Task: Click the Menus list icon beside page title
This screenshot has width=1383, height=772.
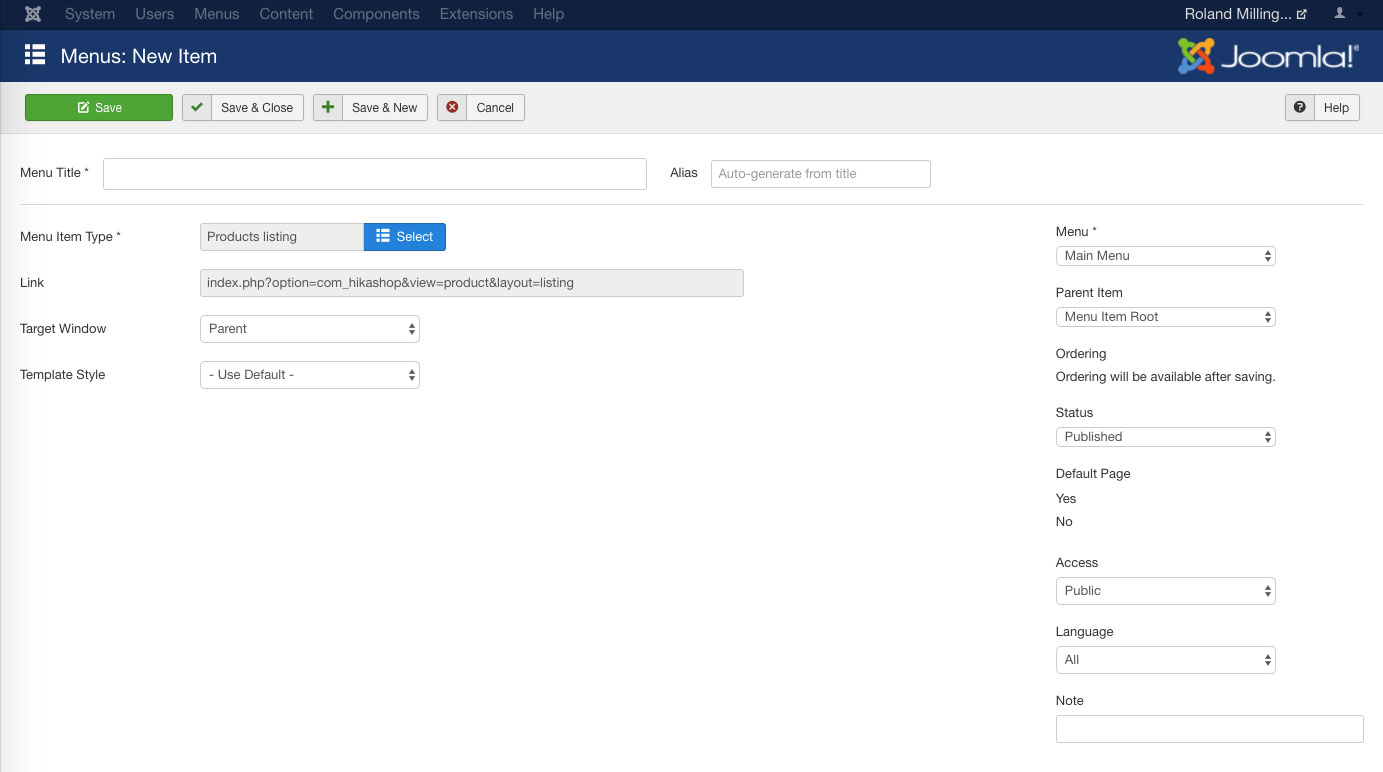Action: click(x=35, y=56)
